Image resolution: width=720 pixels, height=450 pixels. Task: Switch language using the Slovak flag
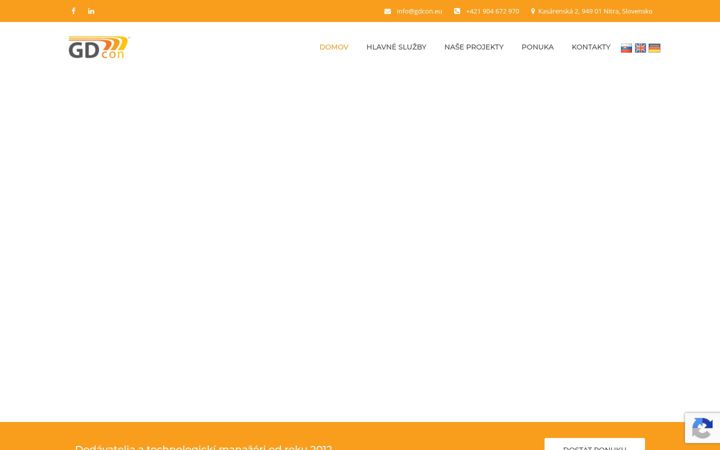point(626,48)
